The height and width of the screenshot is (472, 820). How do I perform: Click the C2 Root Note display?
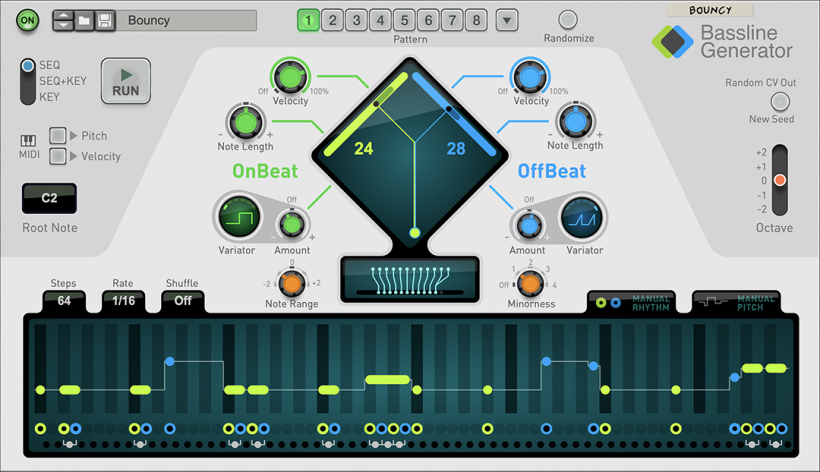49,199
